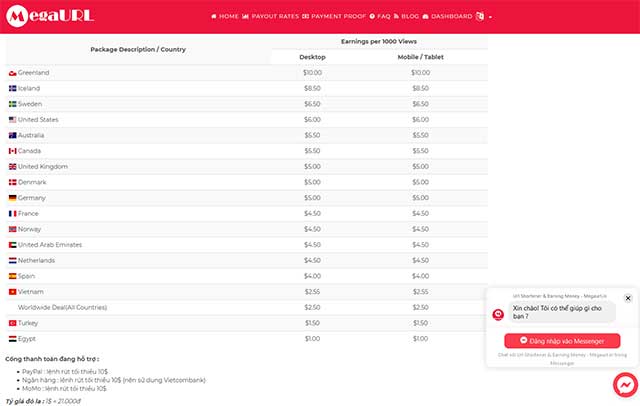Click the MegaURL logo
This screenshot has height=406, width=640.
point(43,17)
